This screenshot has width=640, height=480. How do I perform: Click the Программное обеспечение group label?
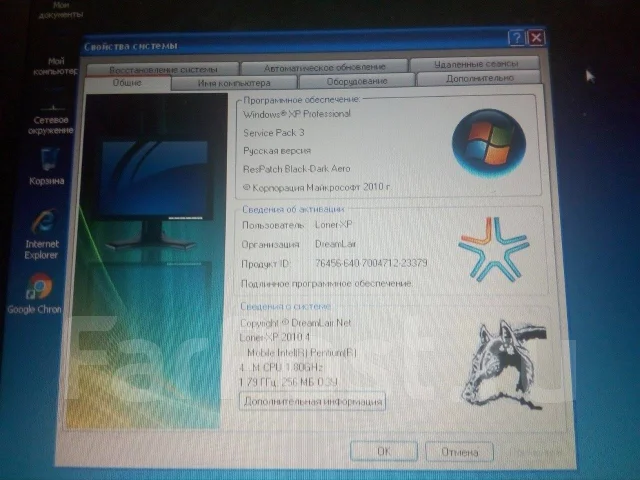pyautogui.click(x=302, y=100)
